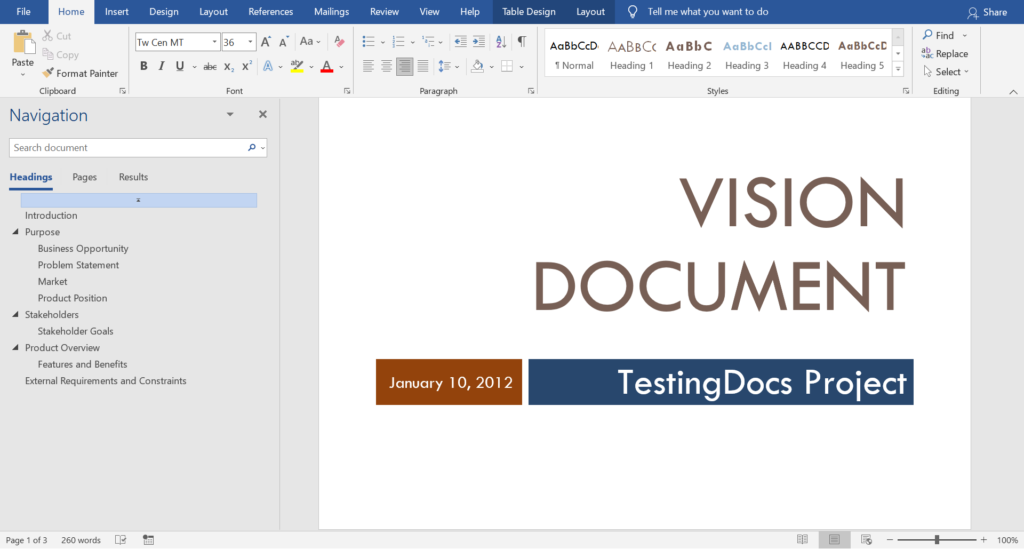Apply the Normal style
The height and width of the screenshot is (549, 1024).
[573, 54]
